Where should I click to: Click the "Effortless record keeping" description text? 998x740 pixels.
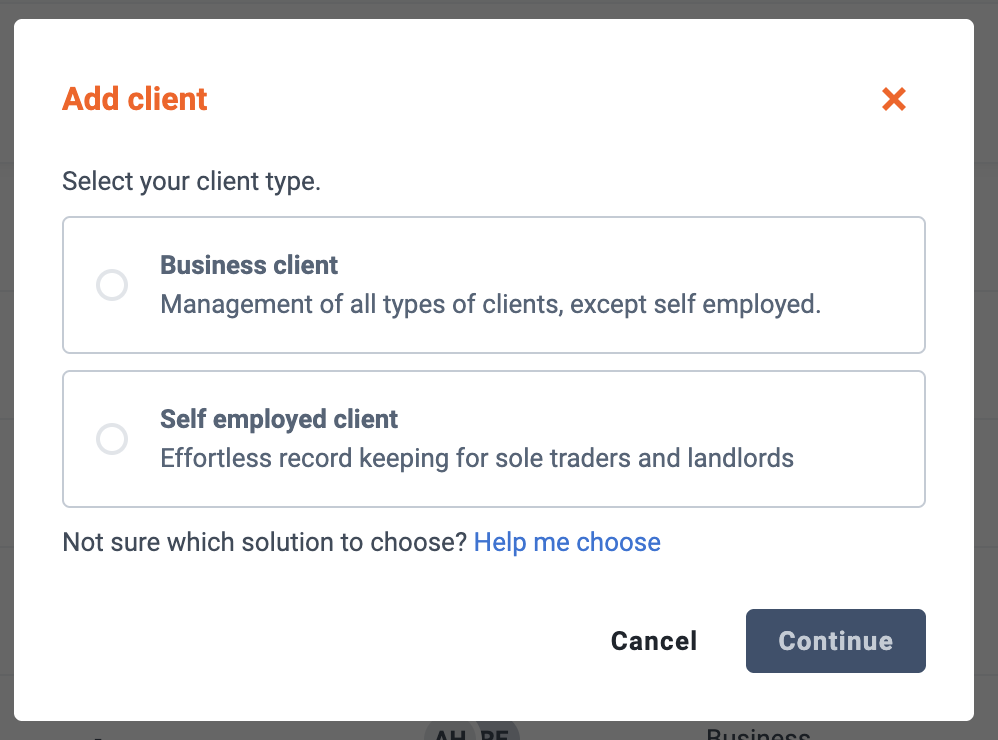tap(477, 458)
